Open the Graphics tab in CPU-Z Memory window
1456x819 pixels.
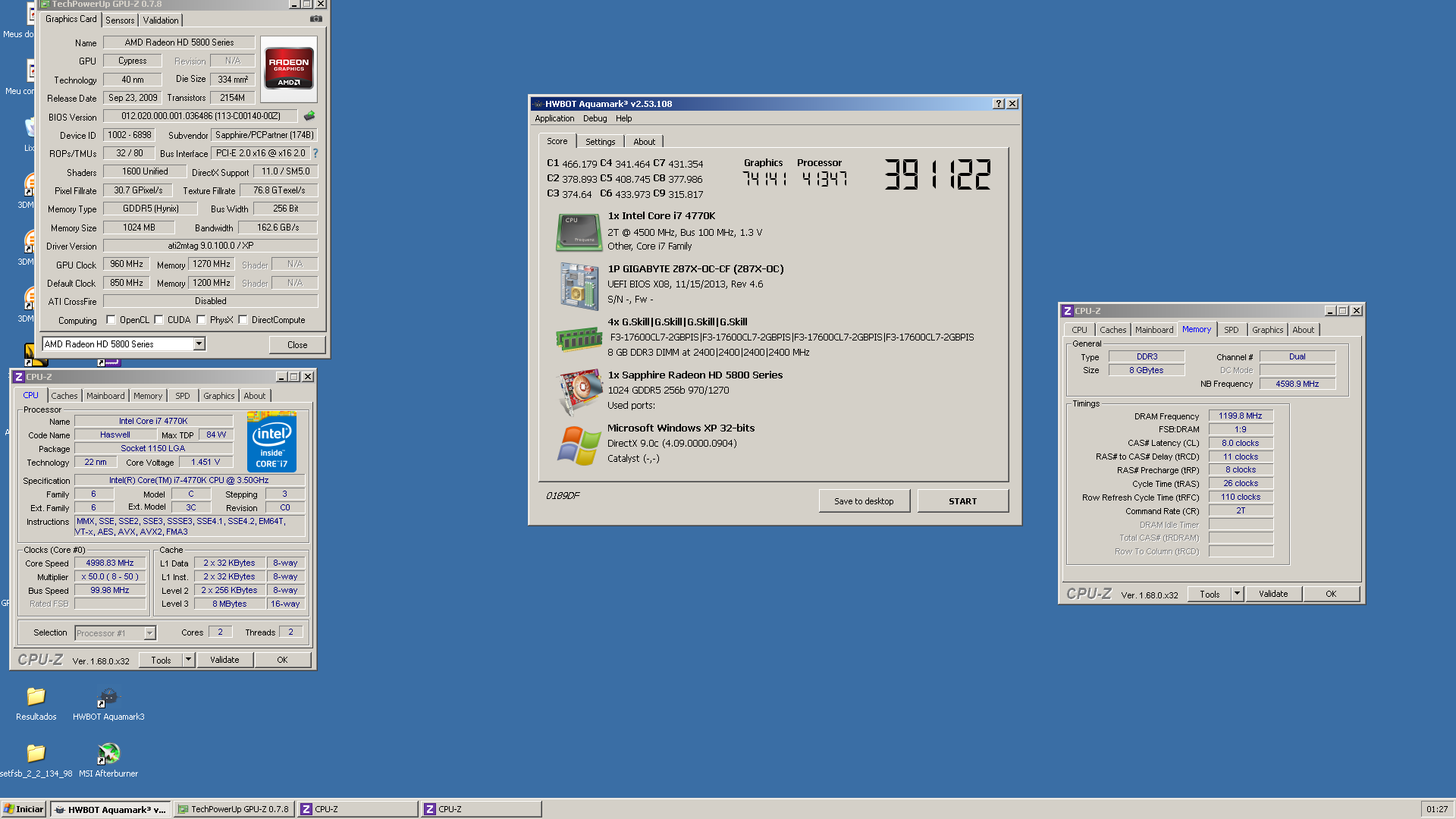click(1267, 330)
